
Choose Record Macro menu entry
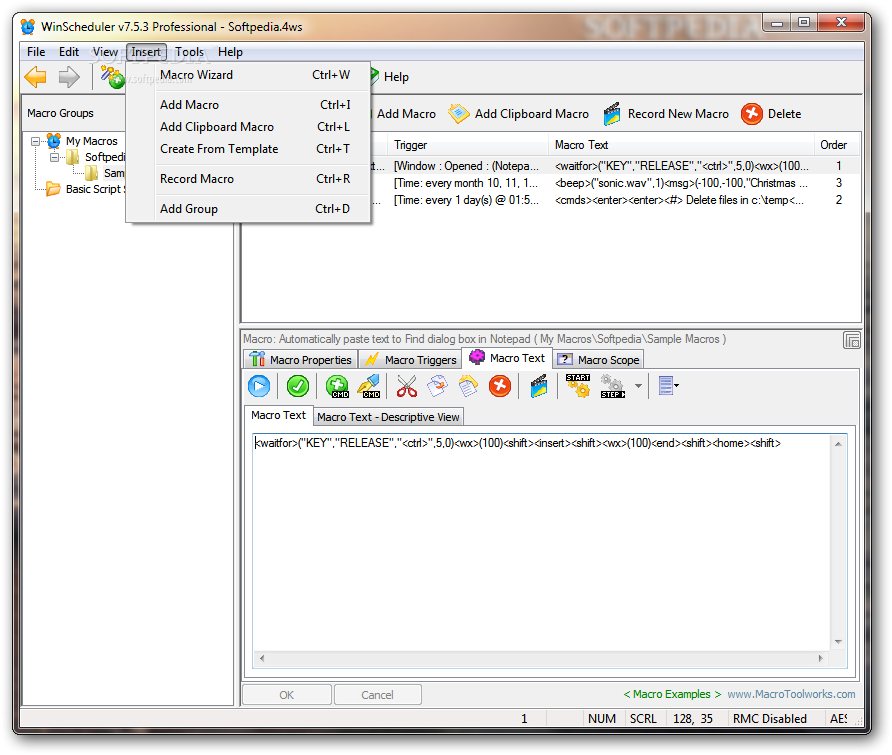pyautogui.click(x=249, y=179)
